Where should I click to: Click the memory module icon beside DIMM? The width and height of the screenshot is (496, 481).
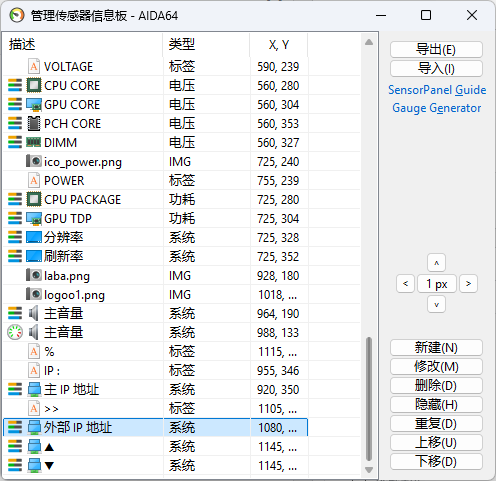point(34,142)
